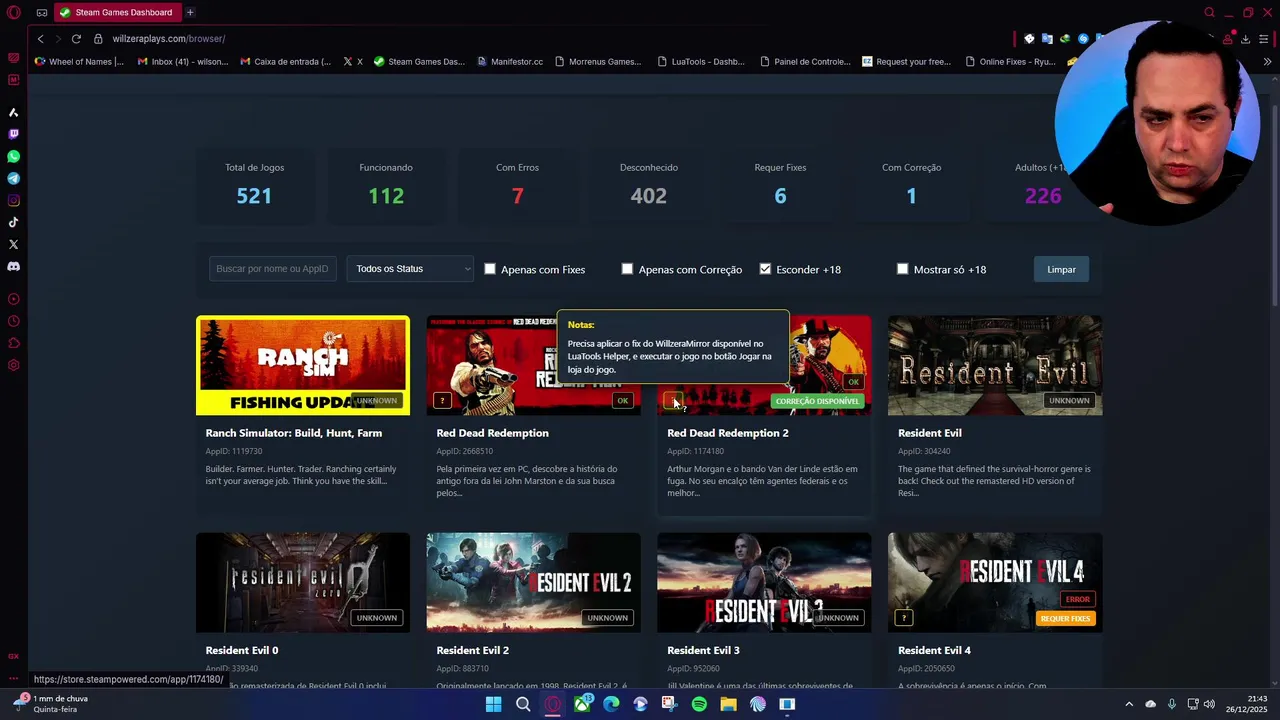Open the weather widget 1 mm de chuva
Image resolution: width=1280 pixels, height=720 pixels.
click(55, 704)
